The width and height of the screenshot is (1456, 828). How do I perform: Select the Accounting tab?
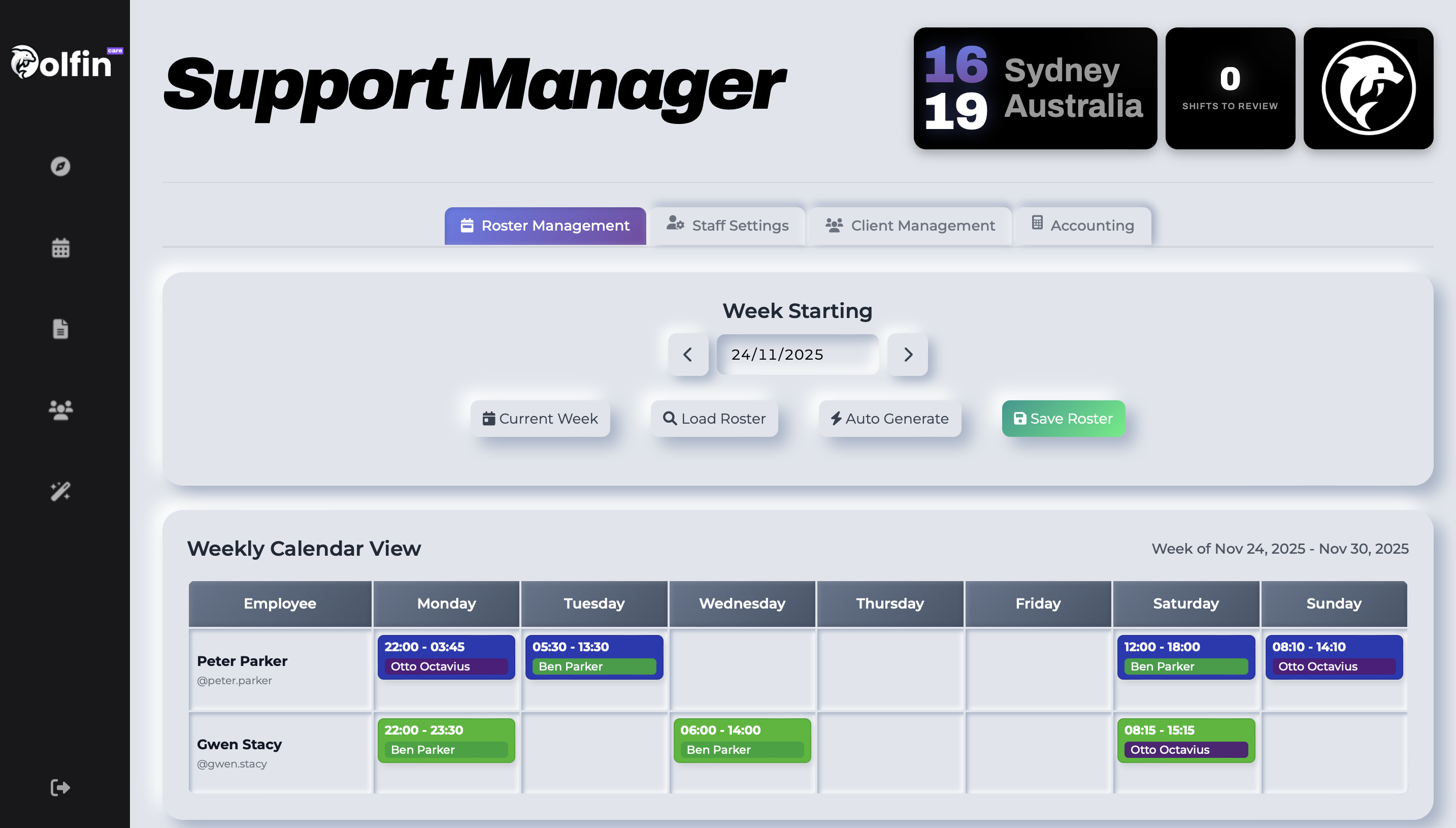[x=1083, y=226]
